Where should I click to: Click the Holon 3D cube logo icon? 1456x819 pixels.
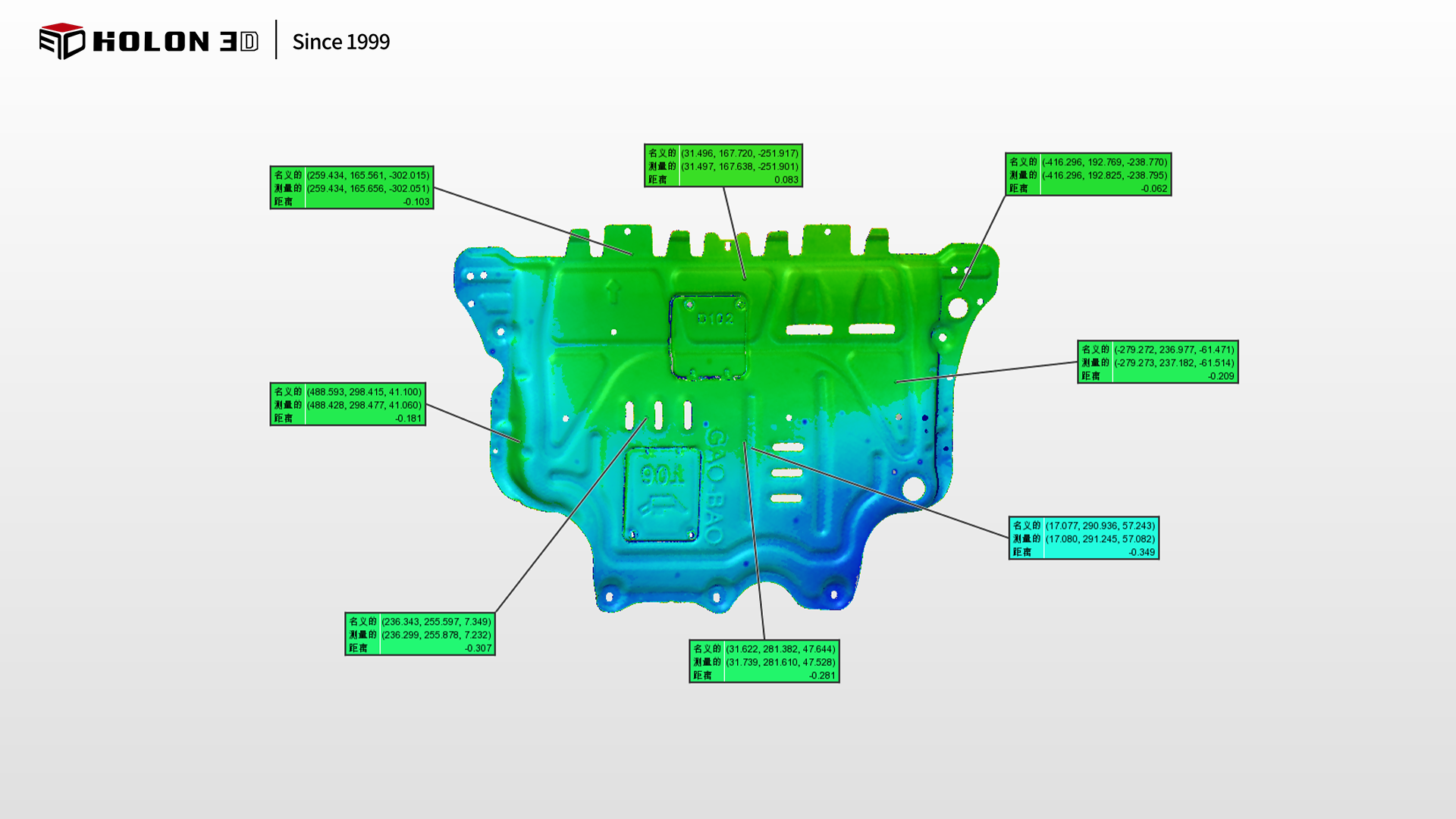pyautogui.click(x=61, y=41)
